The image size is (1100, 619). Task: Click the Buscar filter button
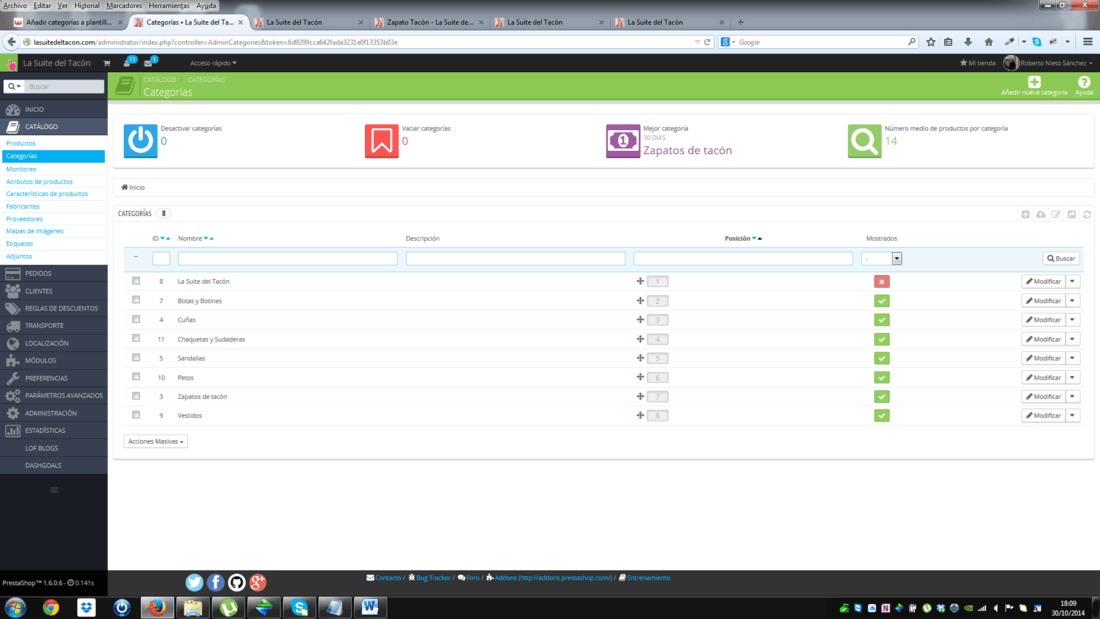tap(1061, 258)
